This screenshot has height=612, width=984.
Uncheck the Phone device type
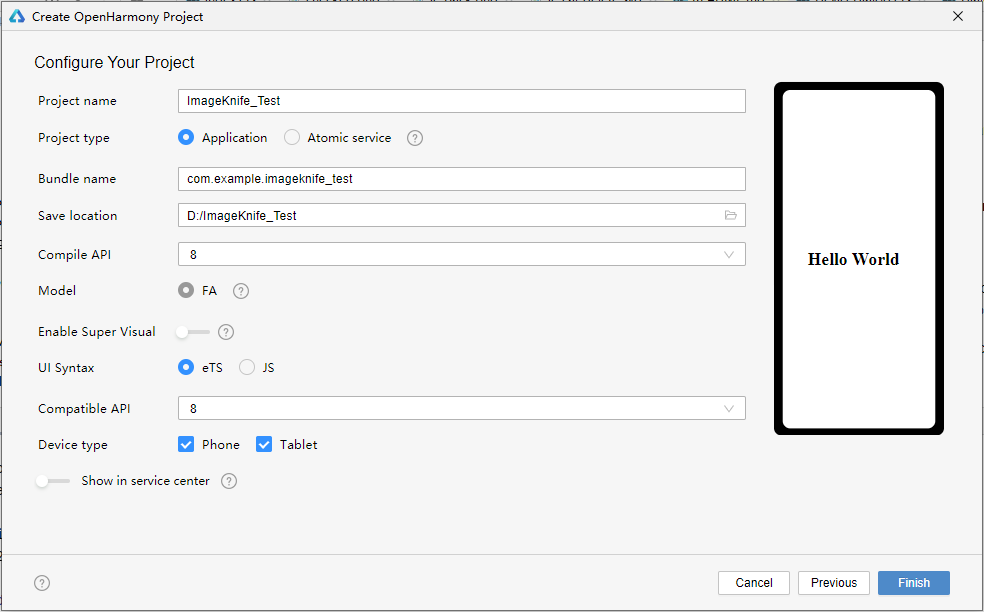point(186,444)
